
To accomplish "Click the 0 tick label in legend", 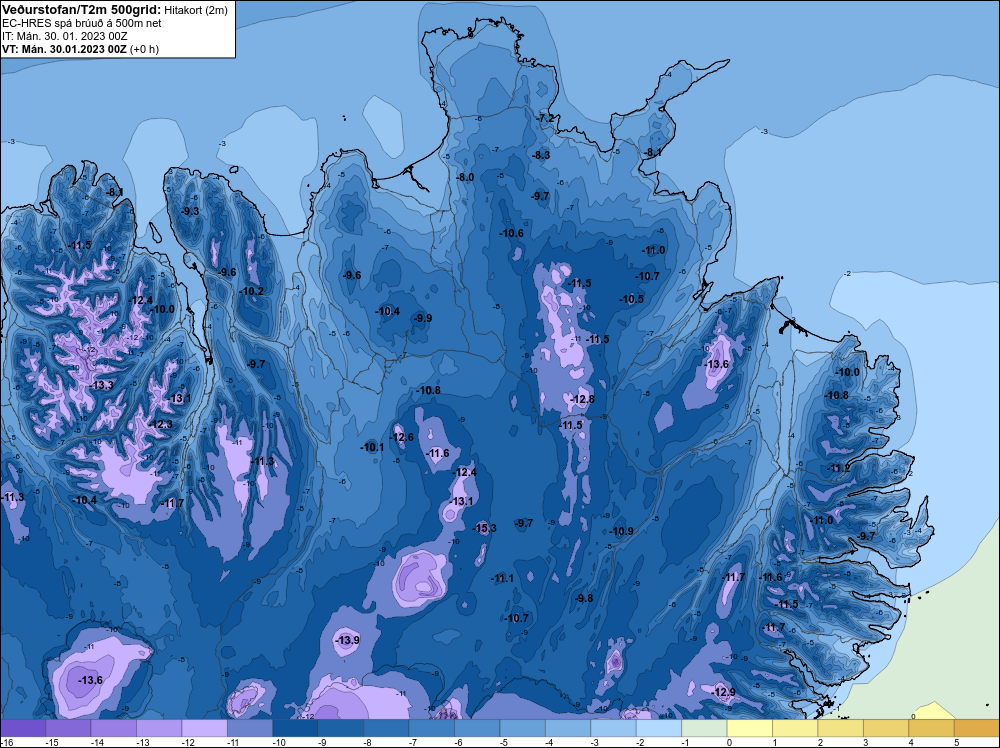I will coord(730,742).
